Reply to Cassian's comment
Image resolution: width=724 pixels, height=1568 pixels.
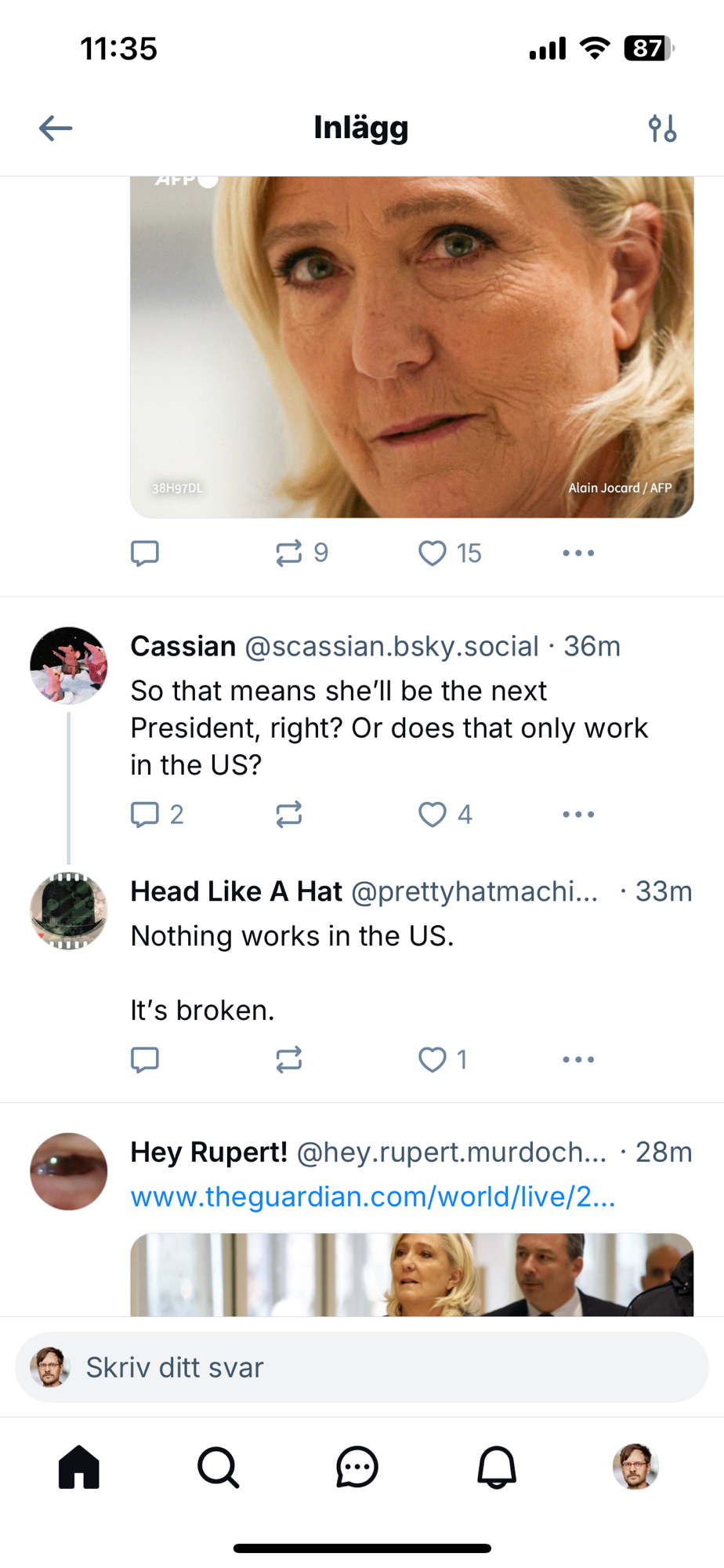tap(145, 815)
